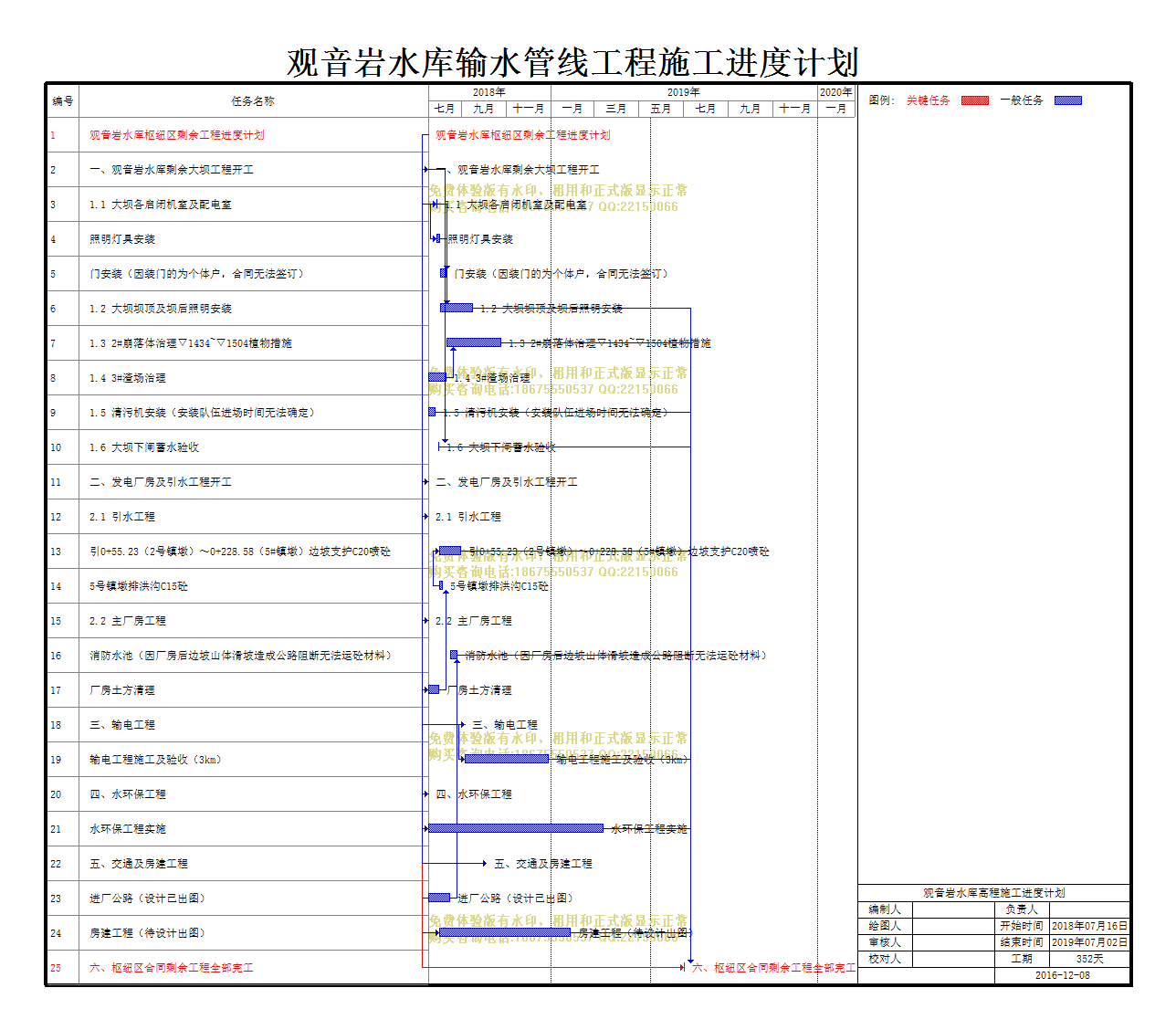1176x1030 pixels.
Task: Click the date stamp 2016-12-08
Action: pos(1063,975)
